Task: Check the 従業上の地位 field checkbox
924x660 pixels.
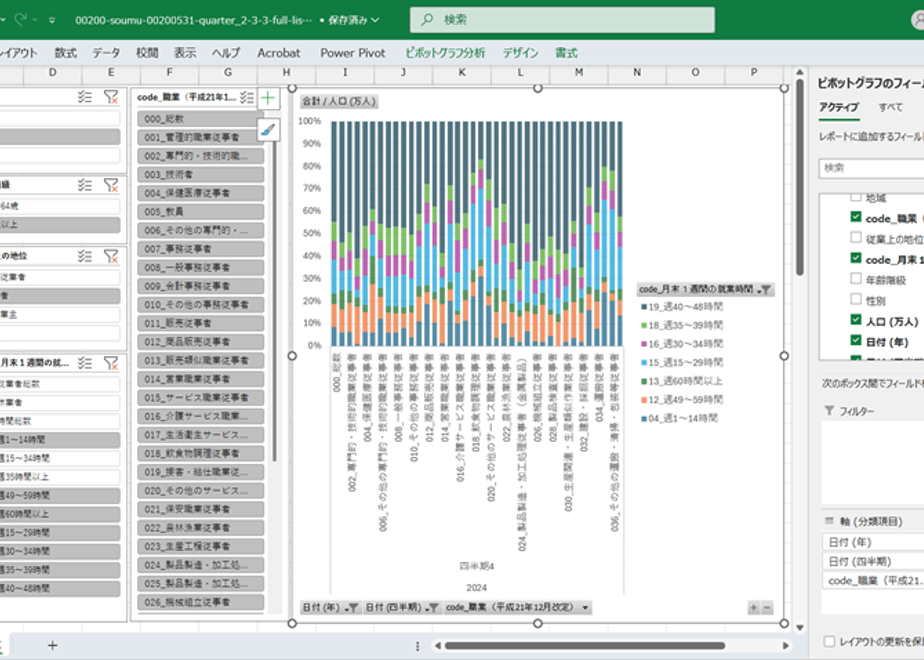Action: click(x=856, y=237)
